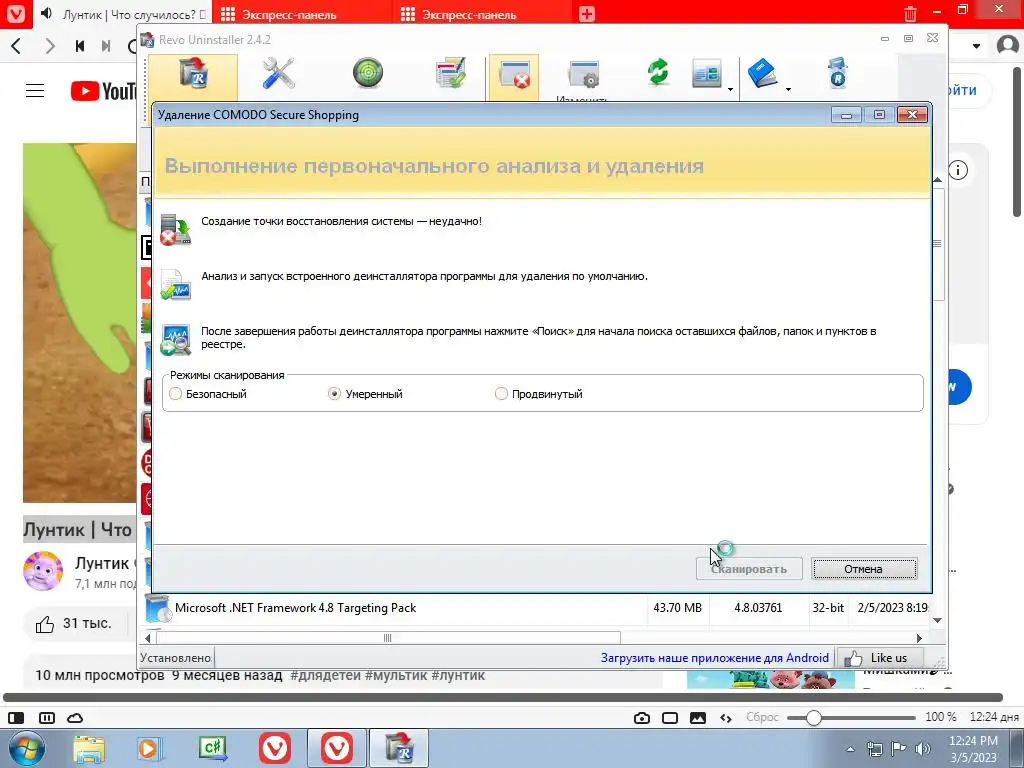Open Windows Explorer from the taskbar

point(89,748)
